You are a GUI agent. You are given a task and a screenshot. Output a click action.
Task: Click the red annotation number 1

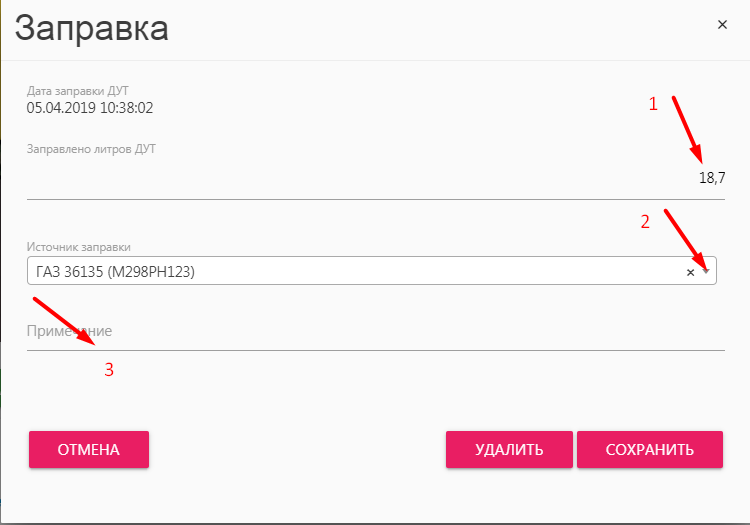(653, 104)
